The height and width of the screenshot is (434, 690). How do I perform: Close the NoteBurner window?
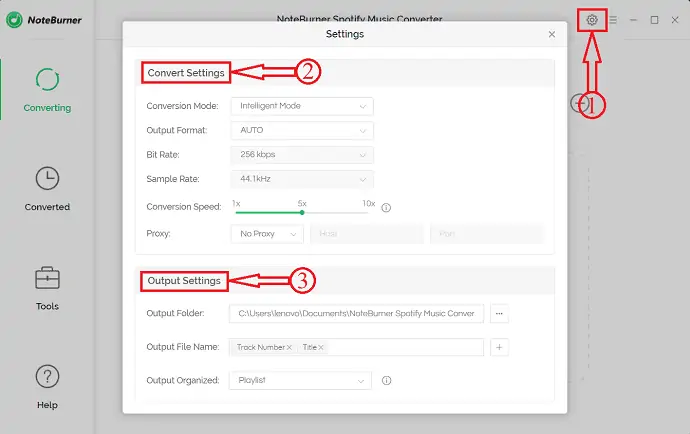click(675, 20)
